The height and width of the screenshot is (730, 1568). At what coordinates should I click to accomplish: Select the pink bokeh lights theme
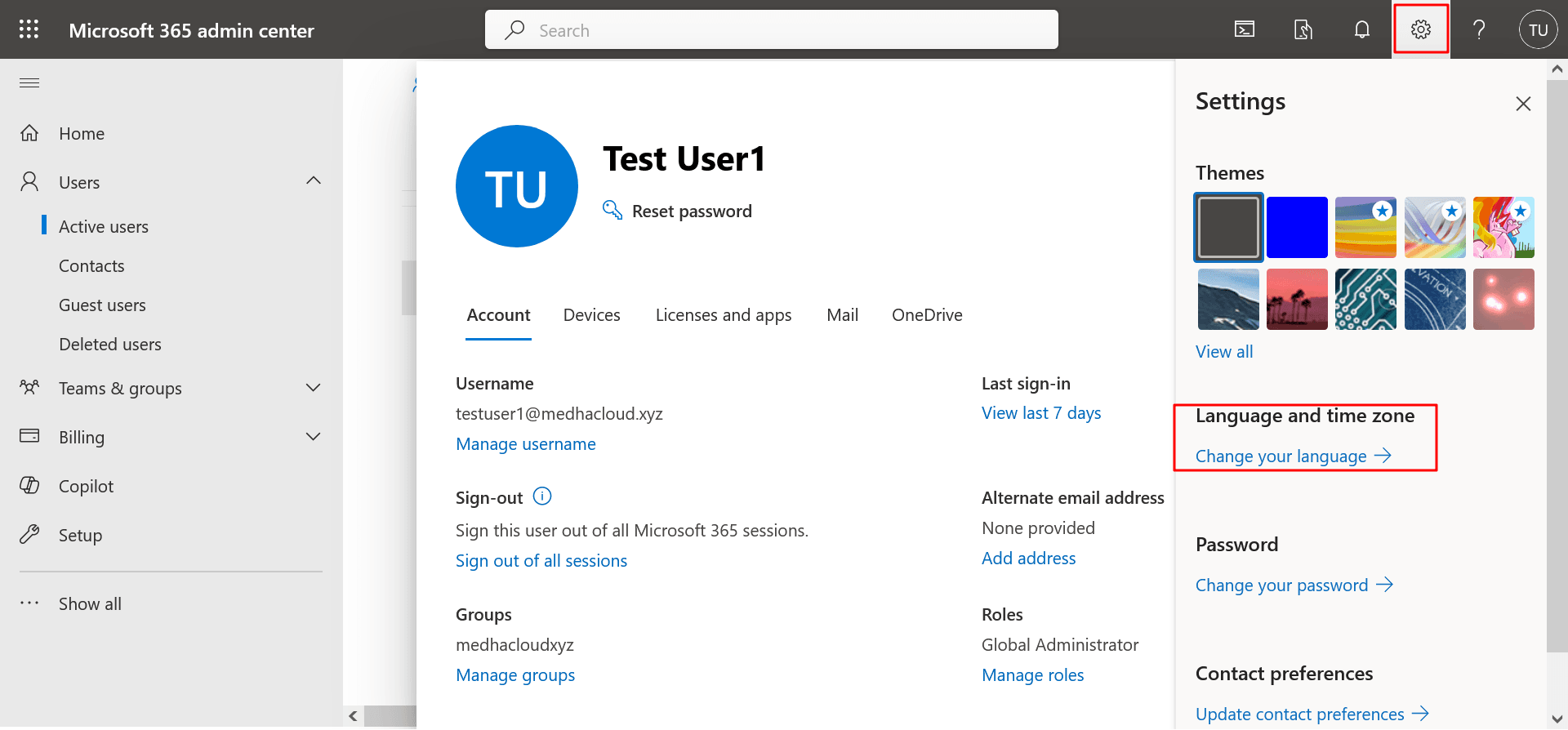[x=1503, y=299]
